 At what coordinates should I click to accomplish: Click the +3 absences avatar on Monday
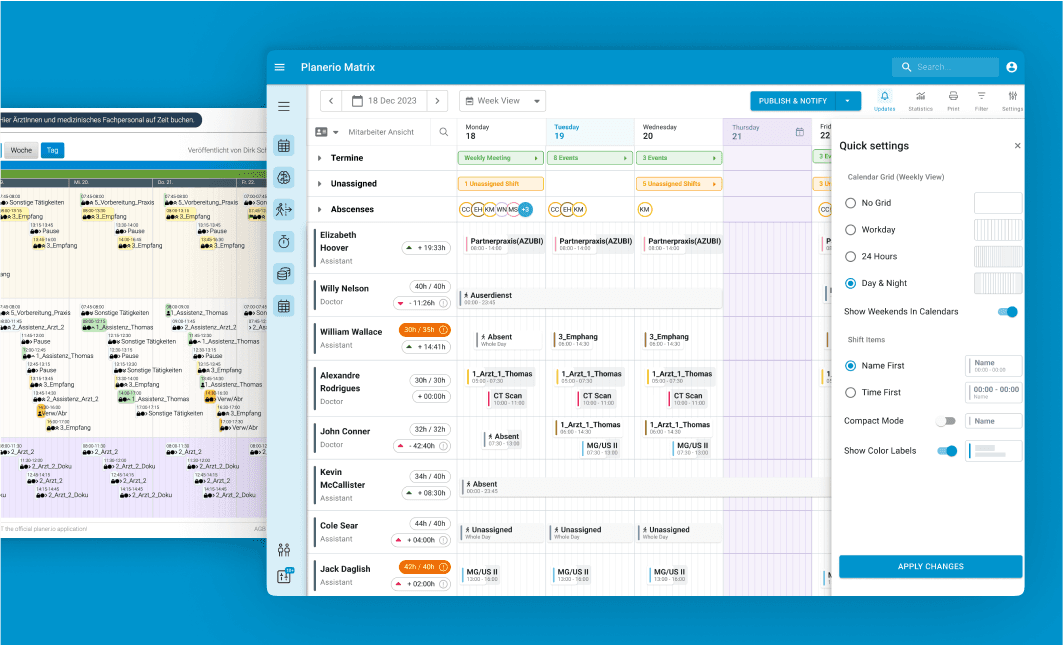click(x=525, y=210)
